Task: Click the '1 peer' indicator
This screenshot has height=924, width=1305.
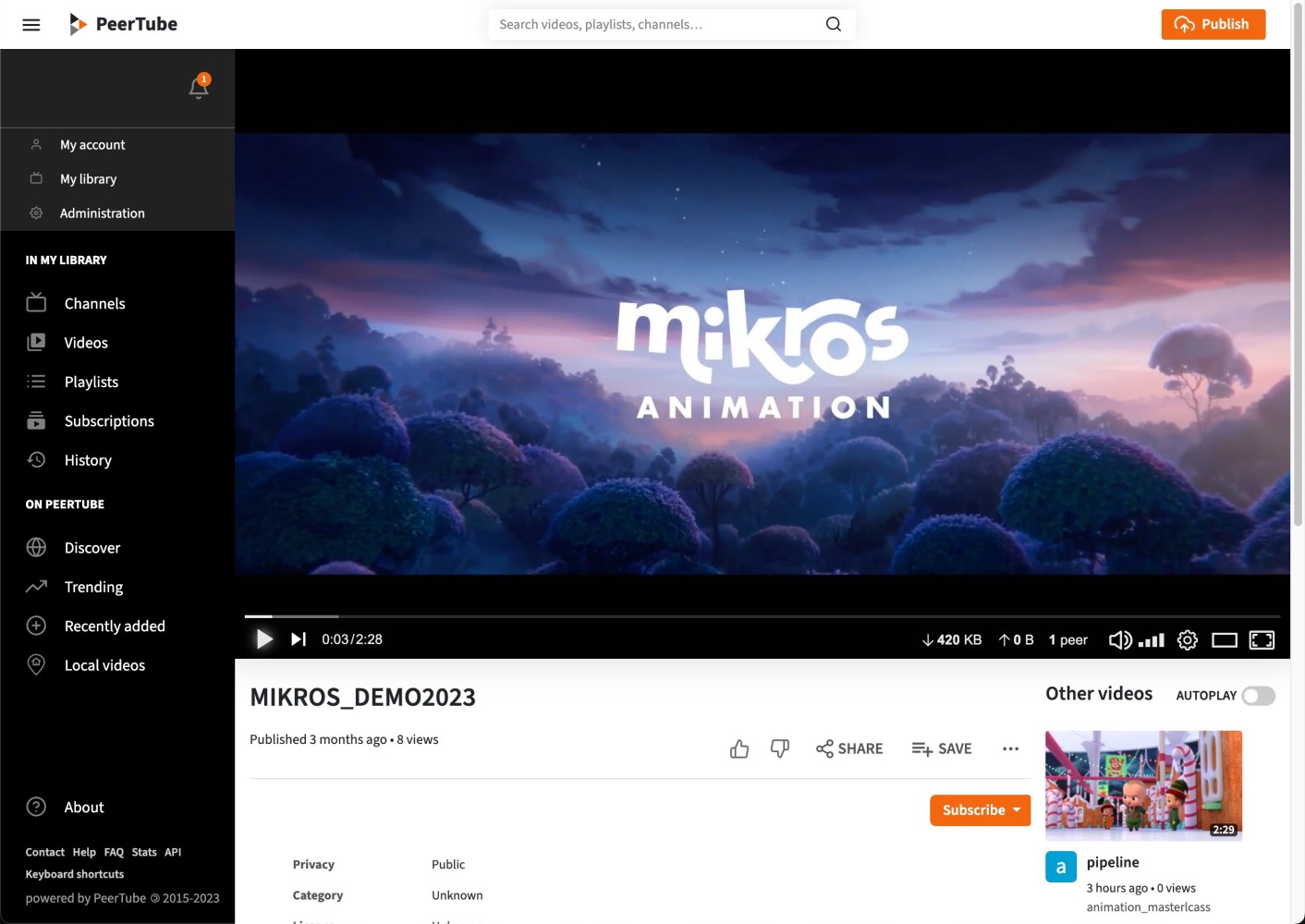Action: [1068, 639]
